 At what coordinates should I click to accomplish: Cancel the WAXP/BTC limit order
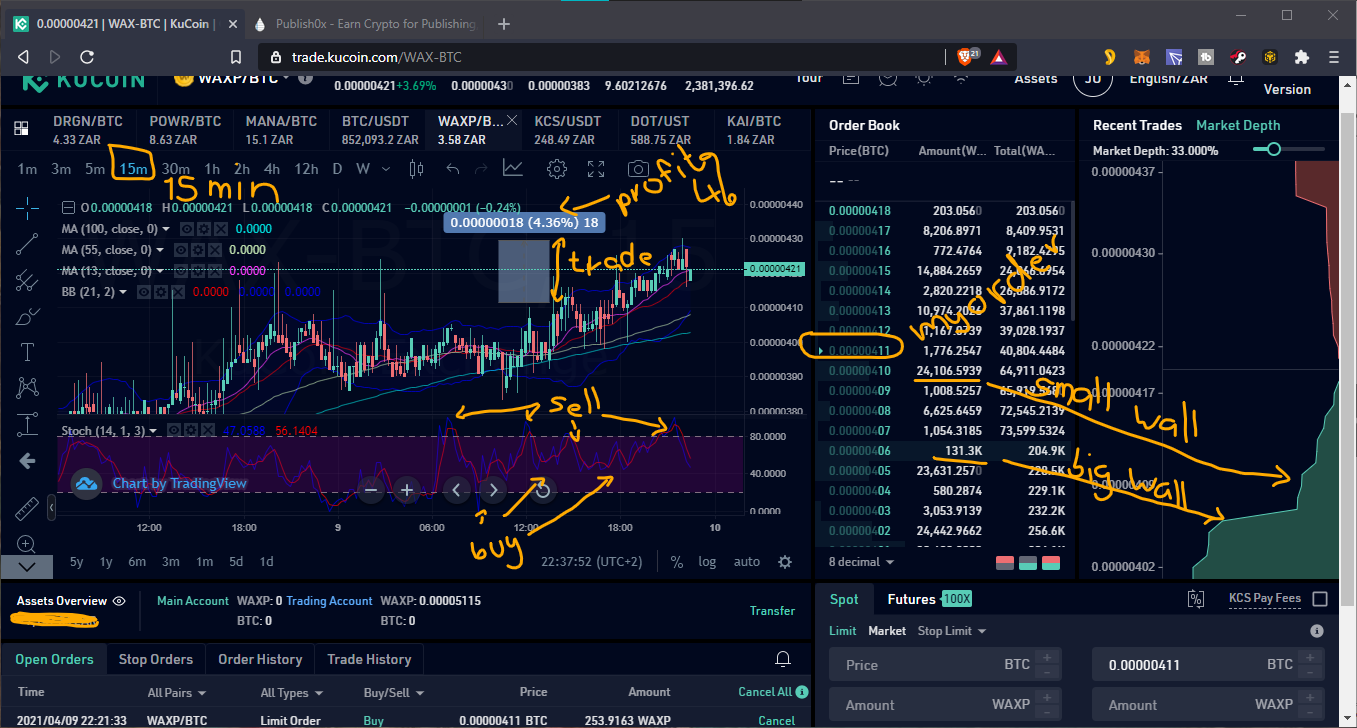777,720
